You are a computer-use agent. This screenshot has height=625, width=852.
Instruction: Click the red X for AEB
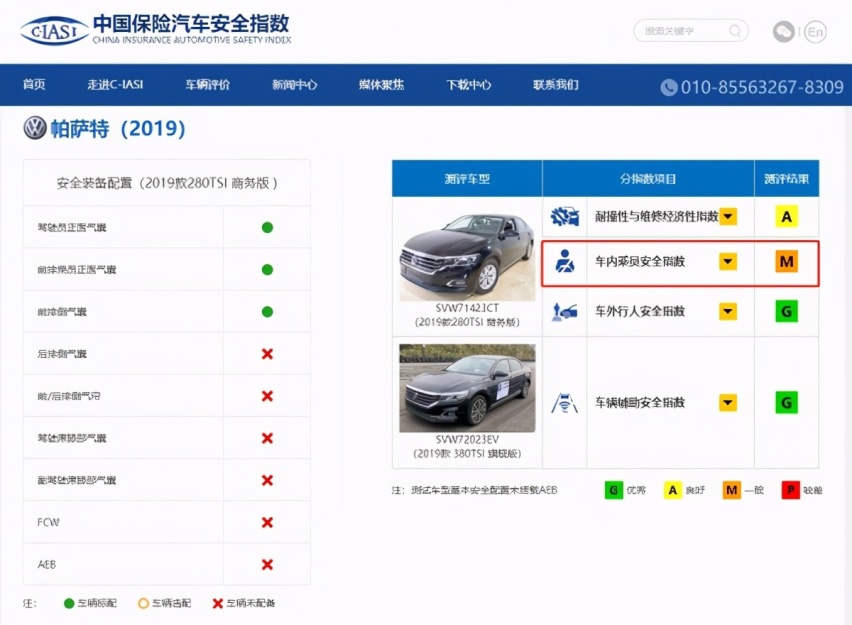(267, 565)
